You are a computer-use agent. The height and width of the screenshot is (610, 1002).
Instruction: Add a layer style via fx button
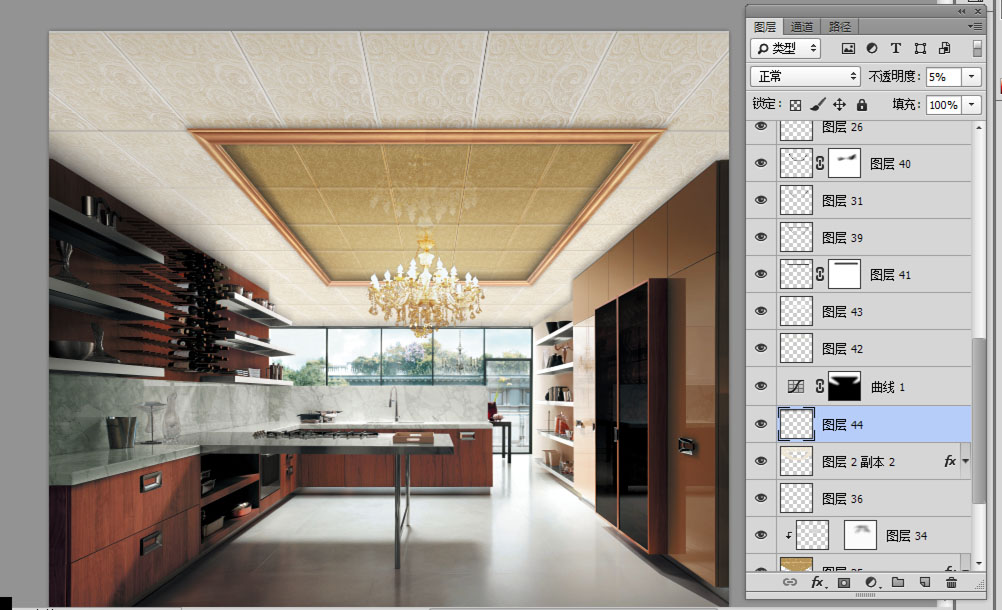(817, 582)
